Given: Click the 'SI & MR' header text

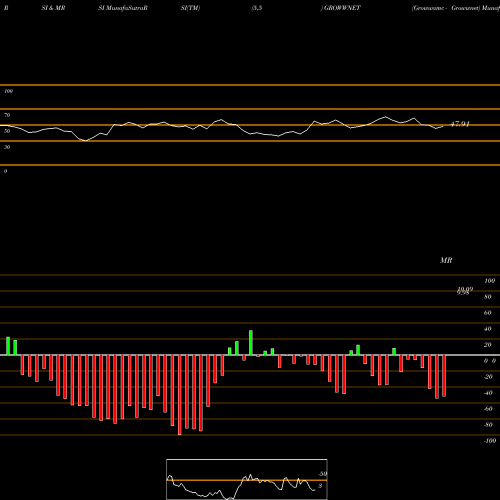Looking at the screenshot, I should (x=53, y=8).
